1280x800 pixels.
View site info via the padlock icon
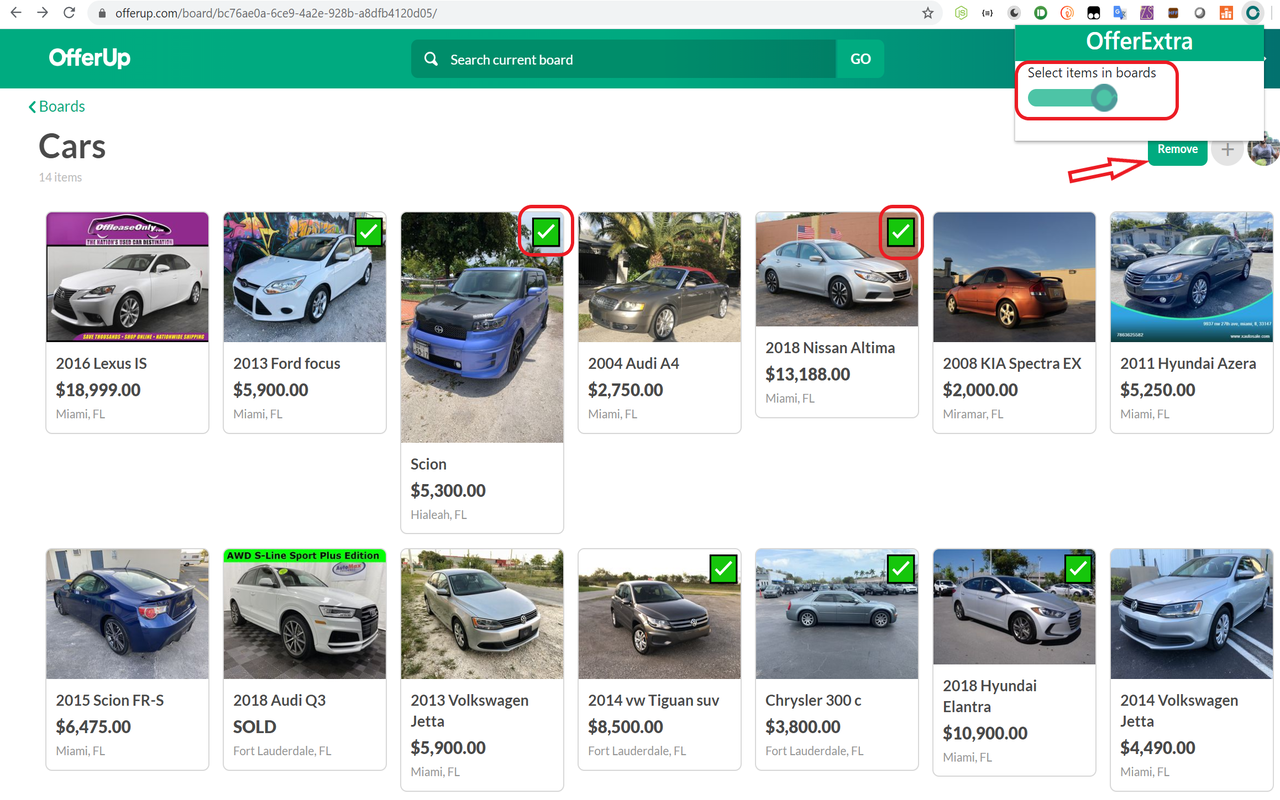[102, 13]
